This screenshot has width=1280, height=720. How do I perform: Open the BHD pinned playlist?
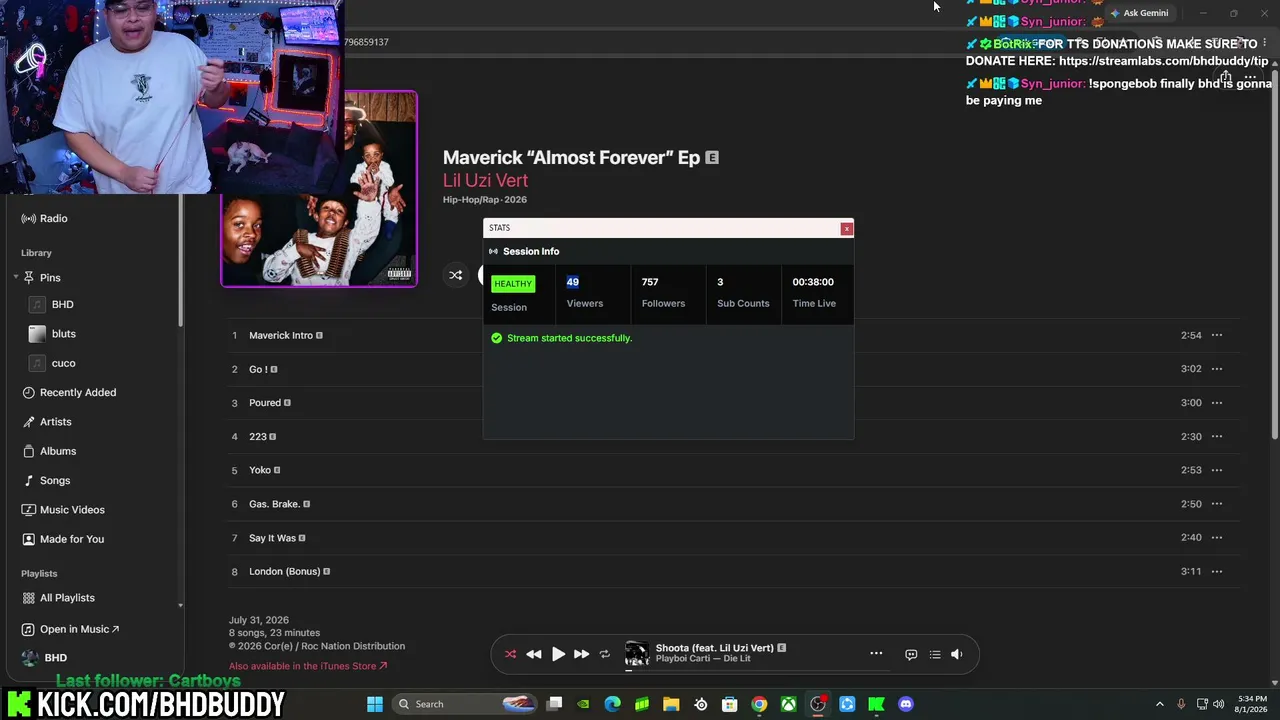tap(63, 304)
